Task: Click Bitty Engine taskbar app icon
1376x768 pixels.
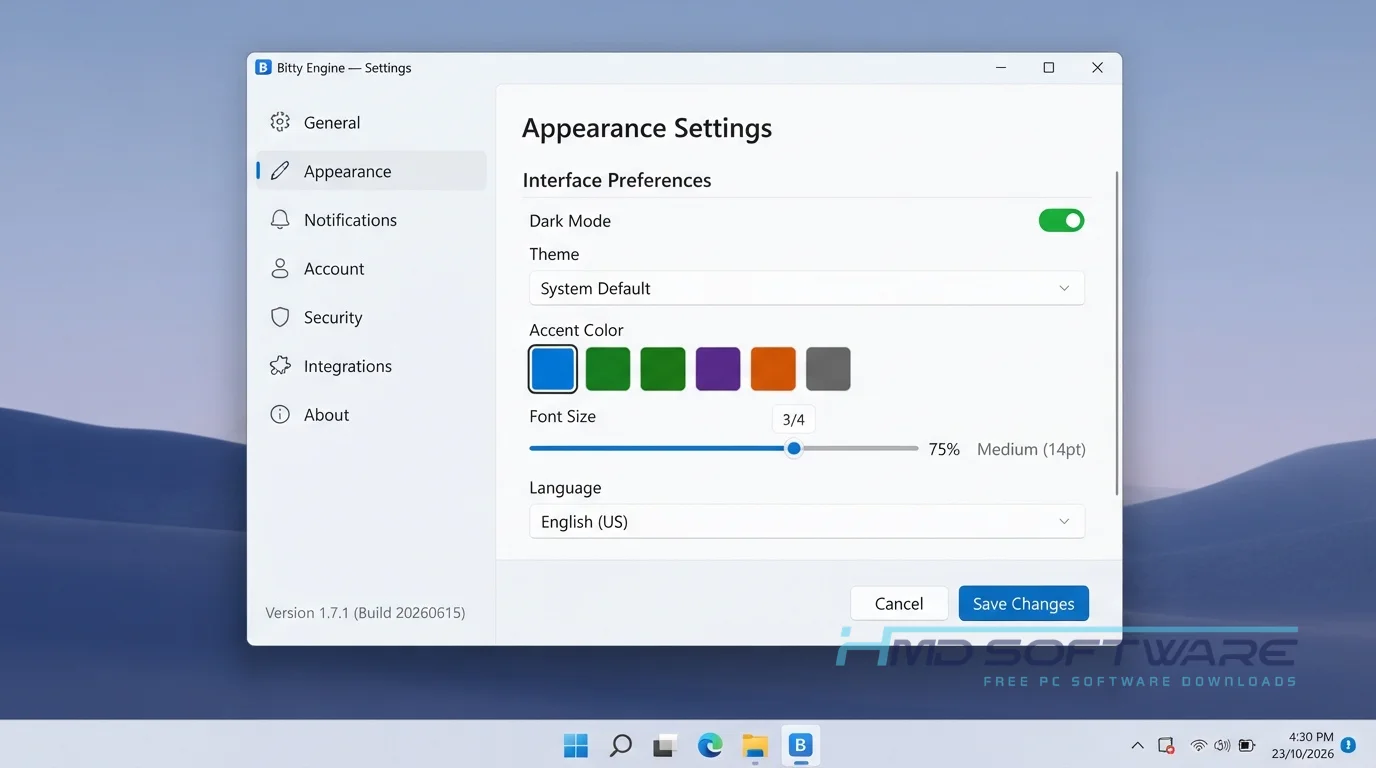Action: [x=800, y=745]
